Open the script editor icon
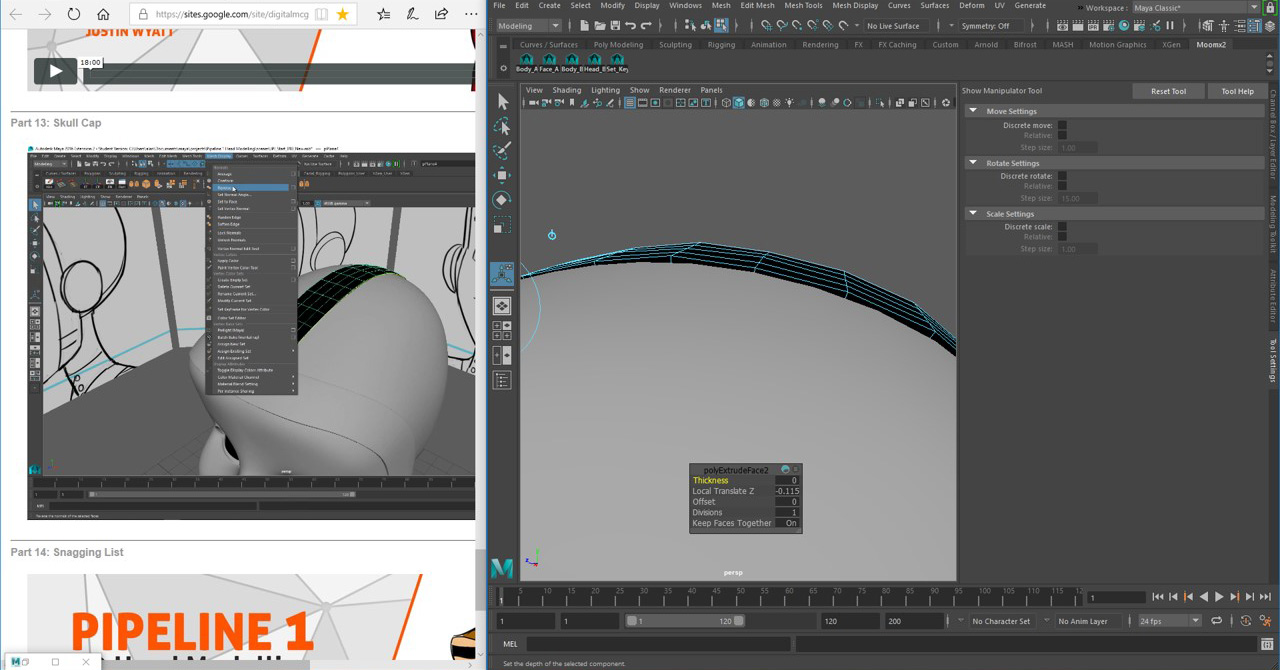Screen dimensions: 1280x670 click(1267, 644)
